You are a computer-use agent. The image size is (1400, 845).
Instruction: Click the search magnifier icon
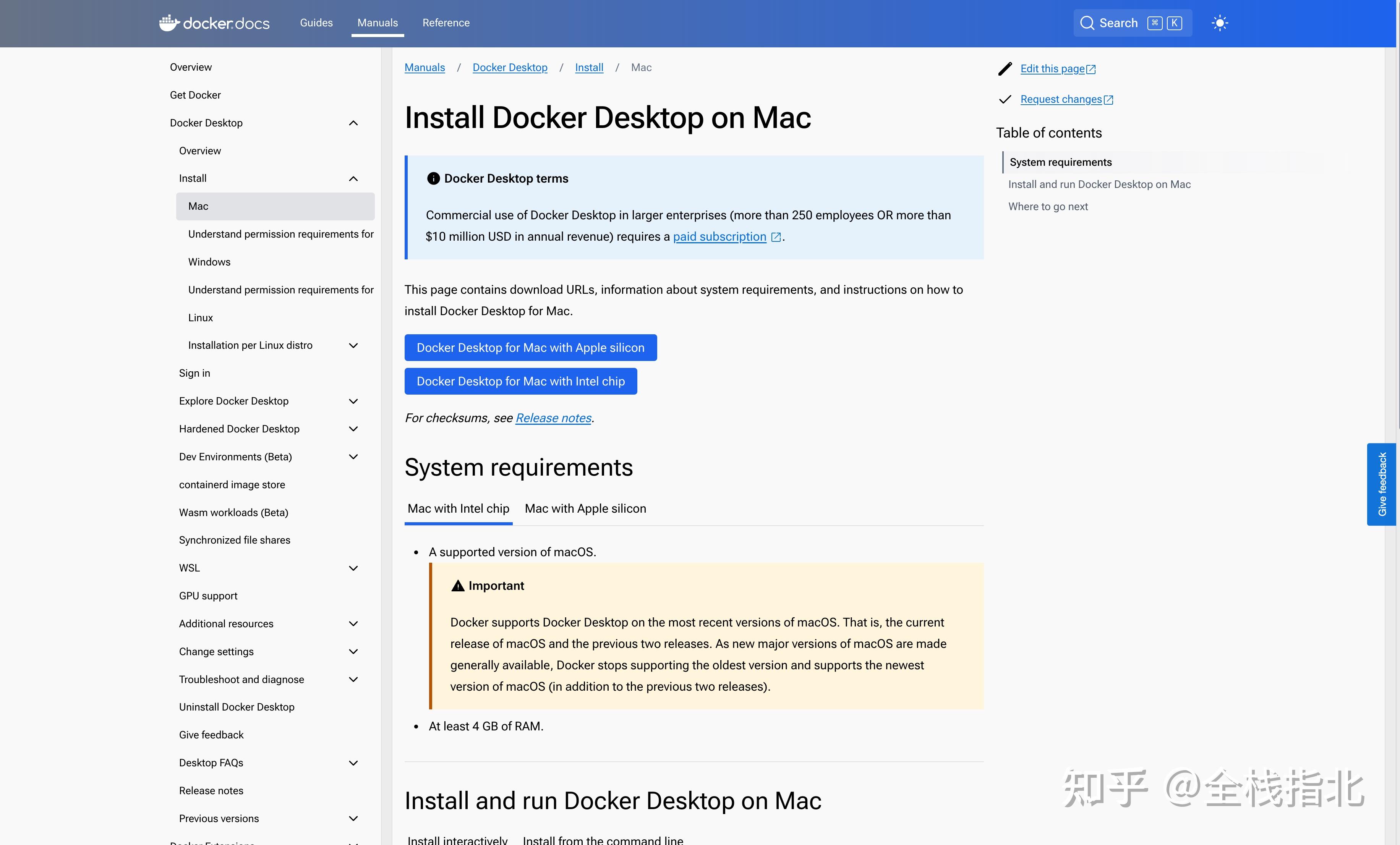click(1086, 23)
